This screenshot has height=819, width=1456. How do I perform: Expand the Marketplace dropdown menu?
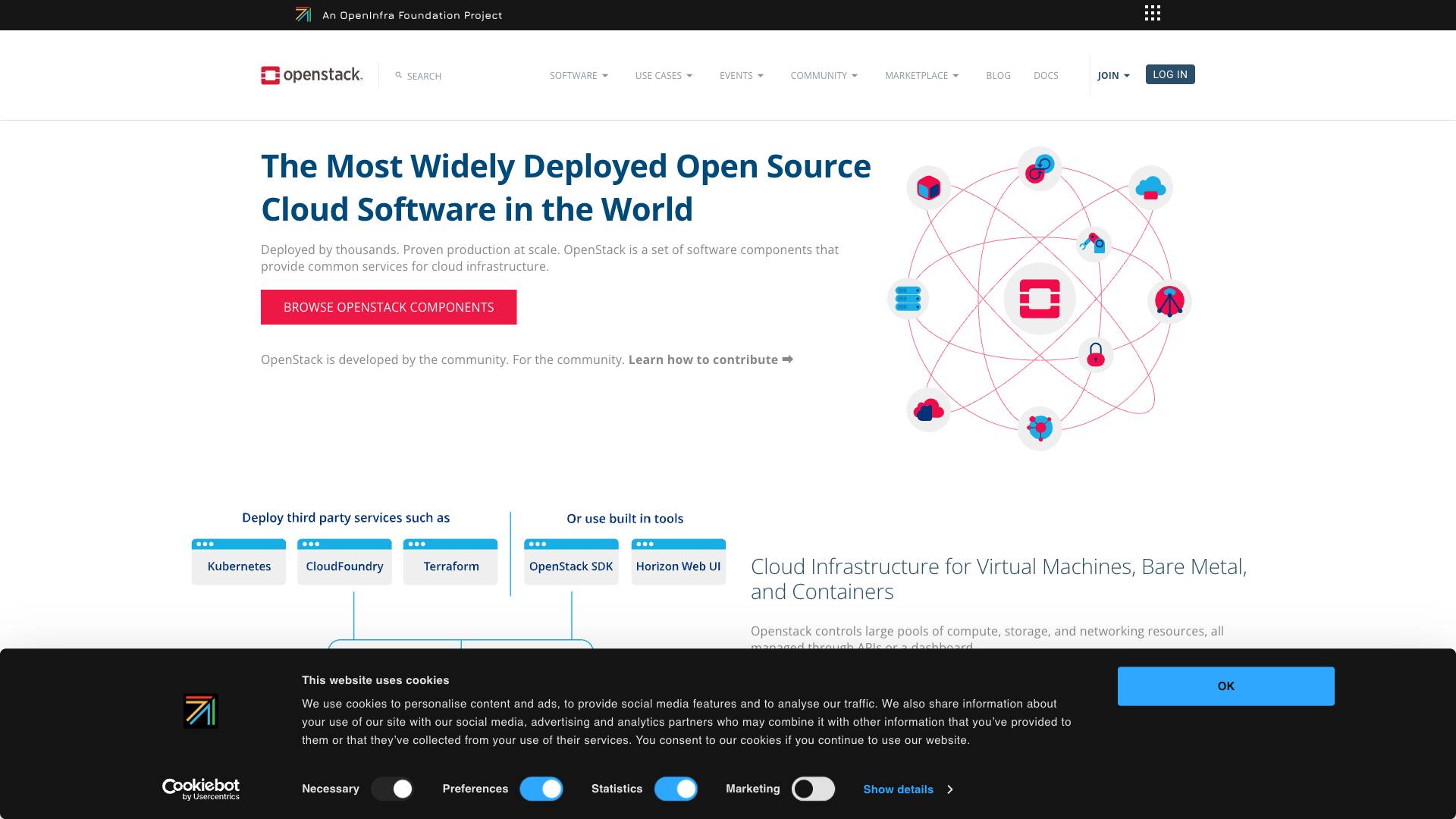point(921,75)
